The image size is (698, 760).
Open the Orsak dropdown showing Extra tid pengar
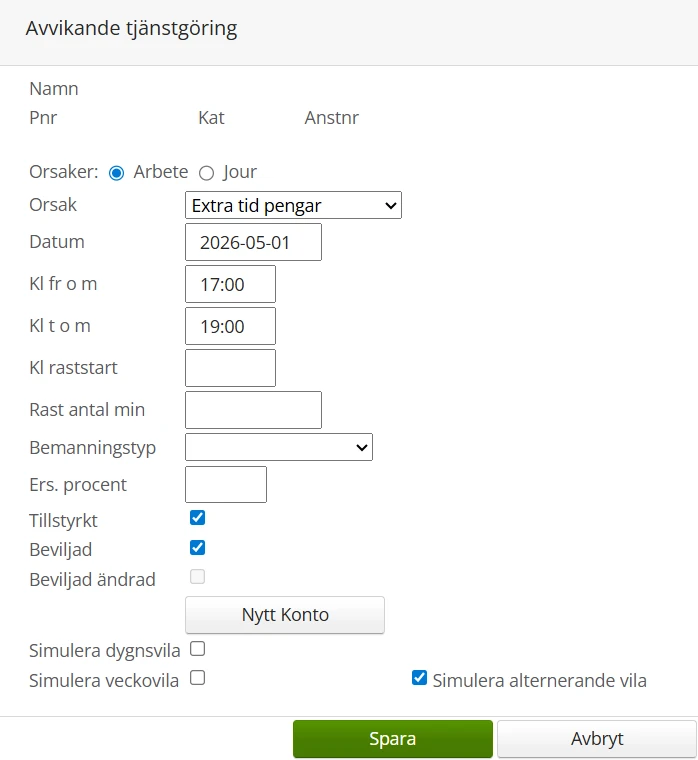tap(293, 206)
